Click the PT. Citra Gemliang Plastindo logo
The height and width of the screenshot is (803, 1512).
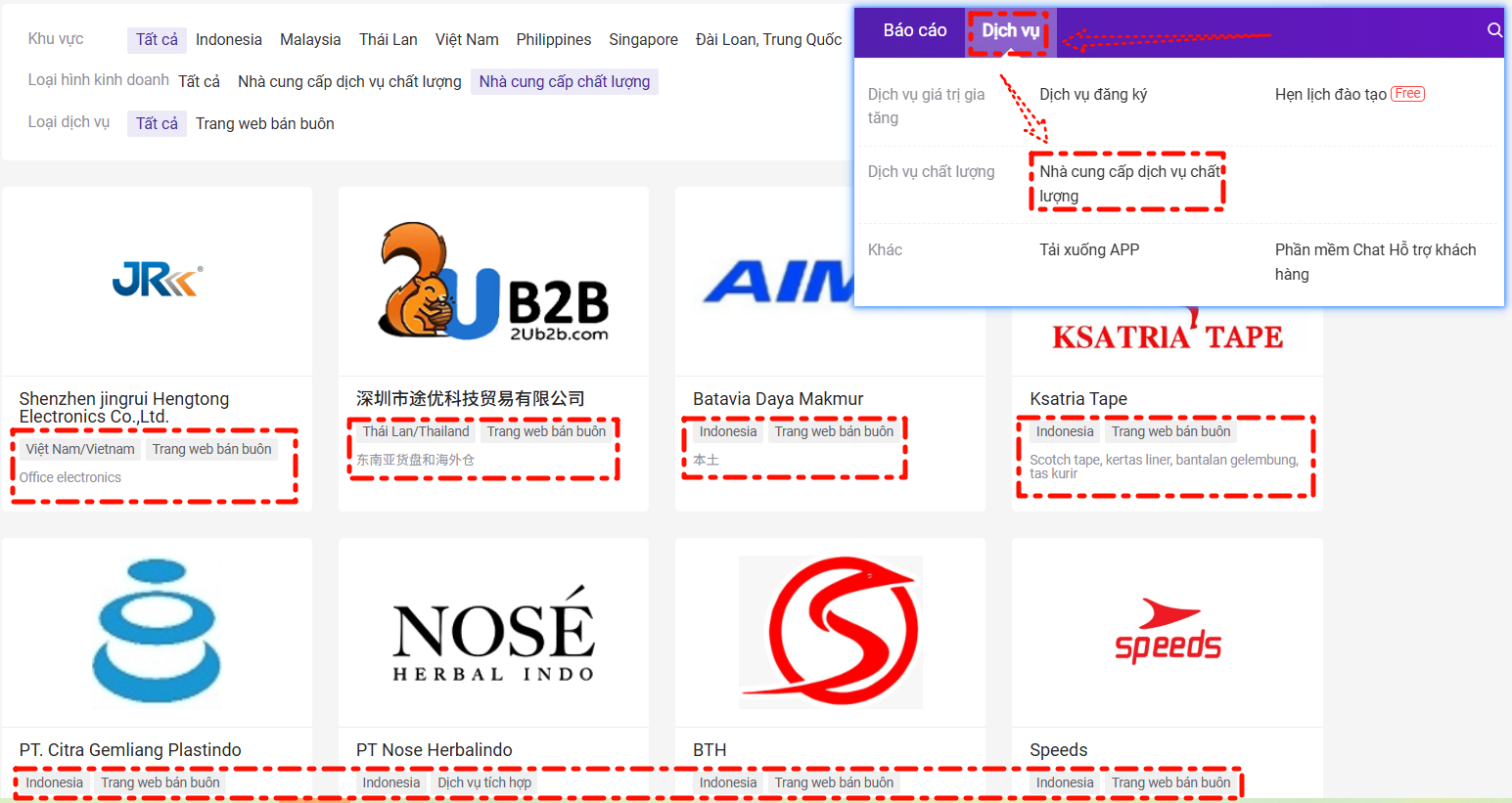[157, 632]
